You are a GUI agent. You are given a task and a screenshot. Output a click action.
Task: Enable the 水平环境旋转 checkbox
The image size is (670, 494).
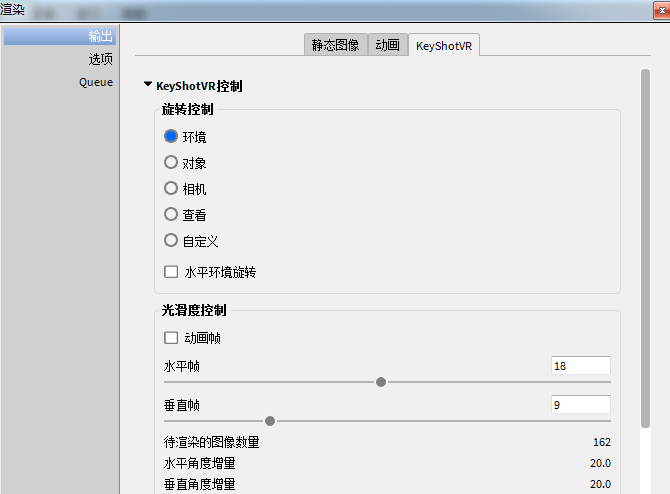(x=171, y=272)
